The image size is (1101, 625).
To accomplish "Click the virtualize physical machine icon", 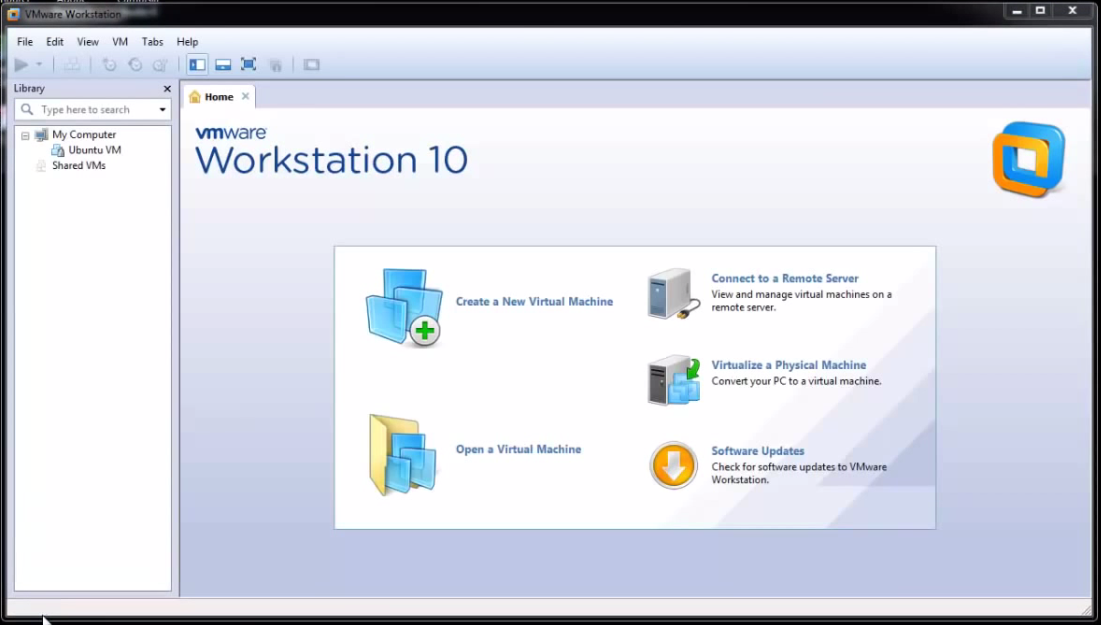I will click(x=673, y=380).
